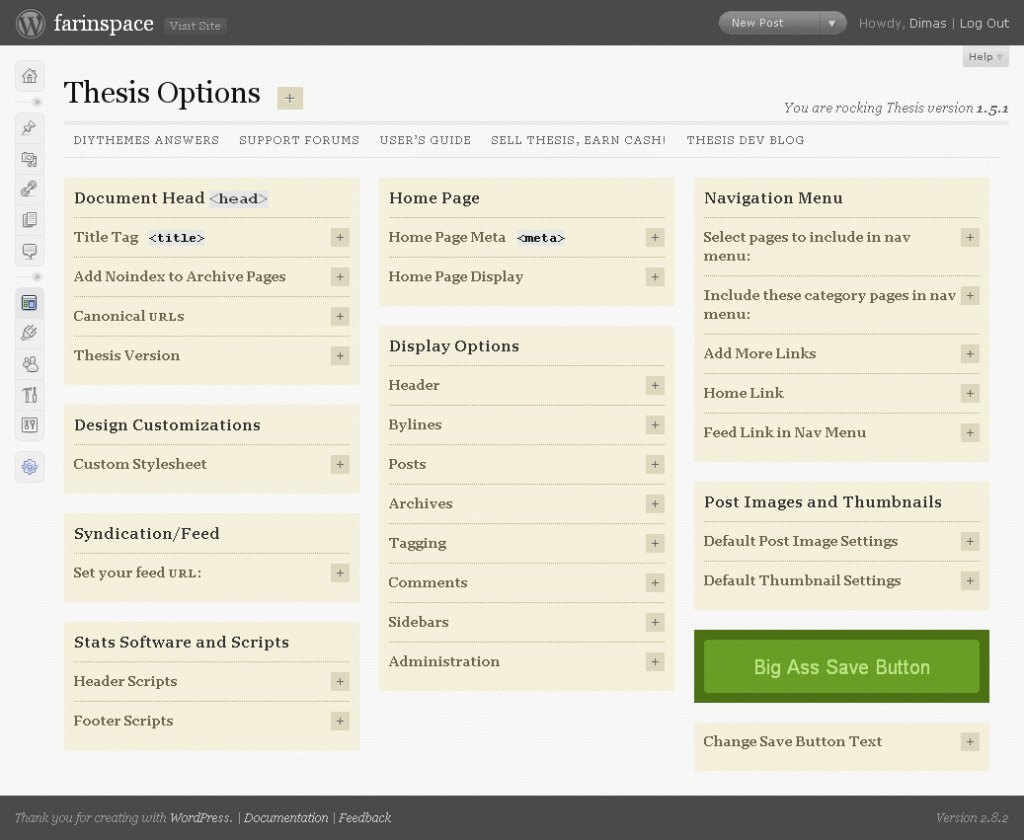Select the Plugins plug icon

30,333
